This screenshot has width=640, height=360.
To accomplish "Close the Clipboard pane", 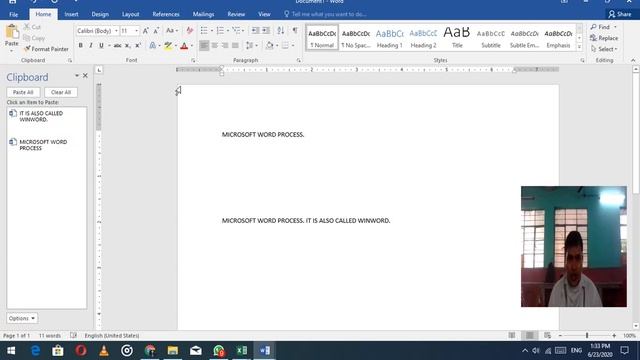I will point(85,76).
